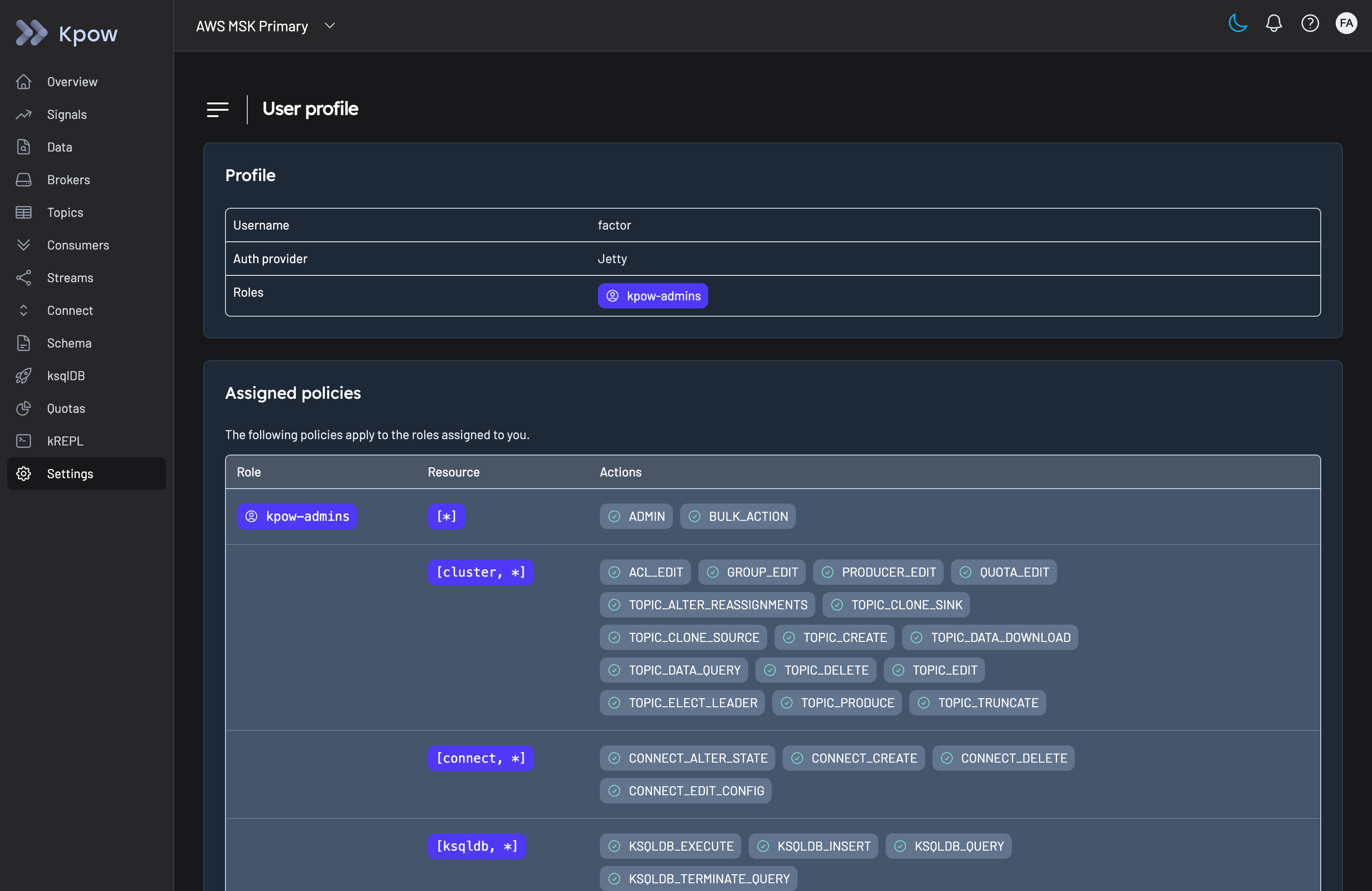Click the Settings gear icon
Screen dimensions: 1372x891
point(24,474)
